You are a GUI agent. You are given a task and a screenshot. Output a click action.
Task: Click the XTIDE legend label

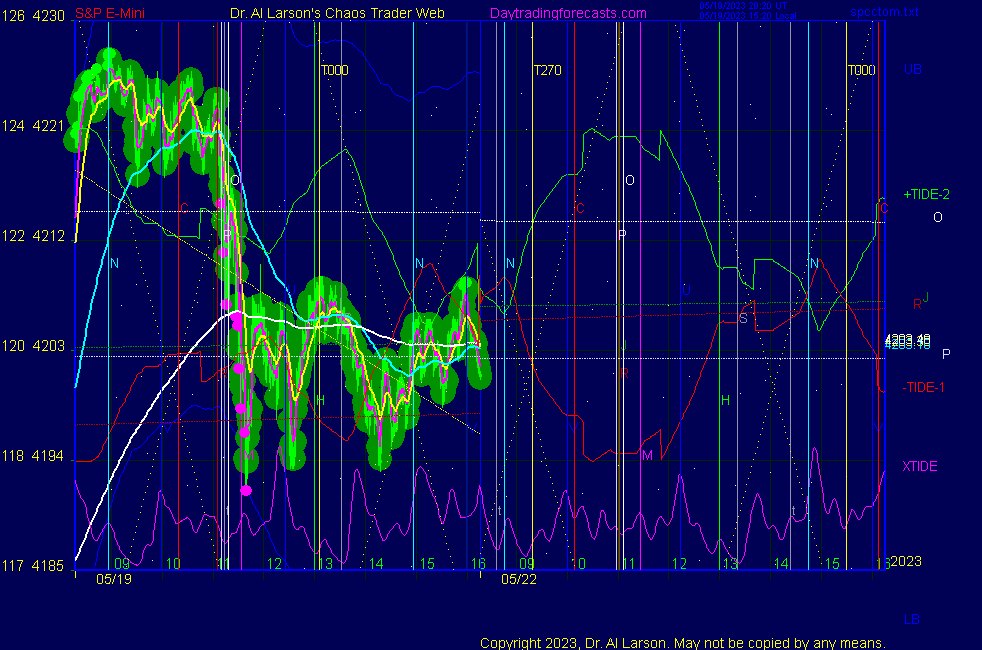point(919,466)
